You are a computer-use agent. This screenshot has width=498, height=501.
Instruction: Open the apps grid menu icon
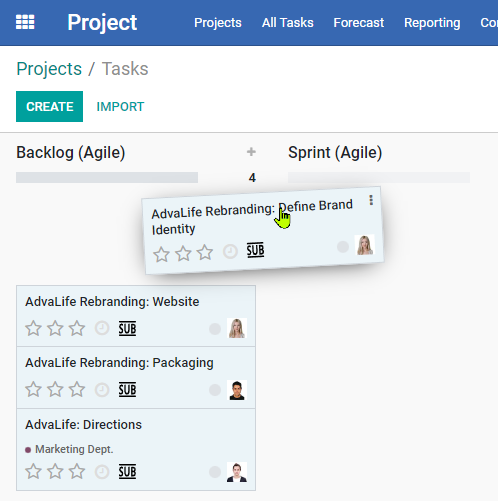[x=25, y=22]
